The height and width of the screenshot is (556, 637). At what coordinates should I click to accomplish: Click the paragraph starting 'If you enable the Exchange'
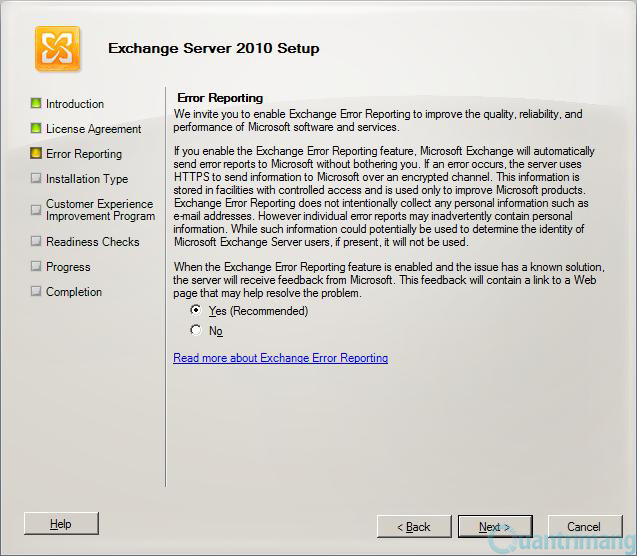tap(384, 197)
